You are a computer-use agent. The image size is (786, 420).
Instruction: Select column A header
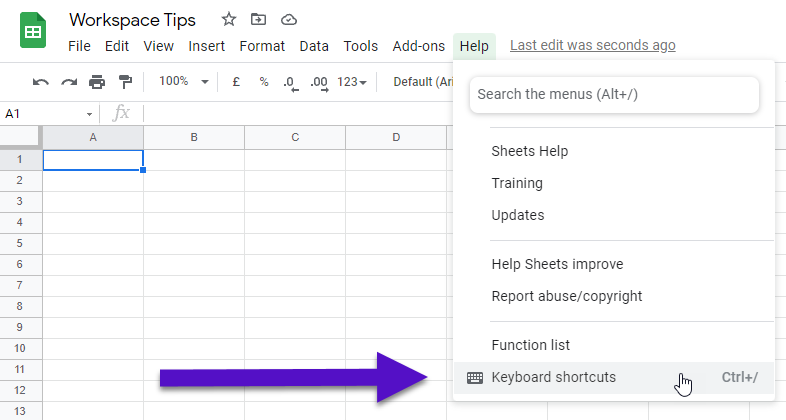93,137
